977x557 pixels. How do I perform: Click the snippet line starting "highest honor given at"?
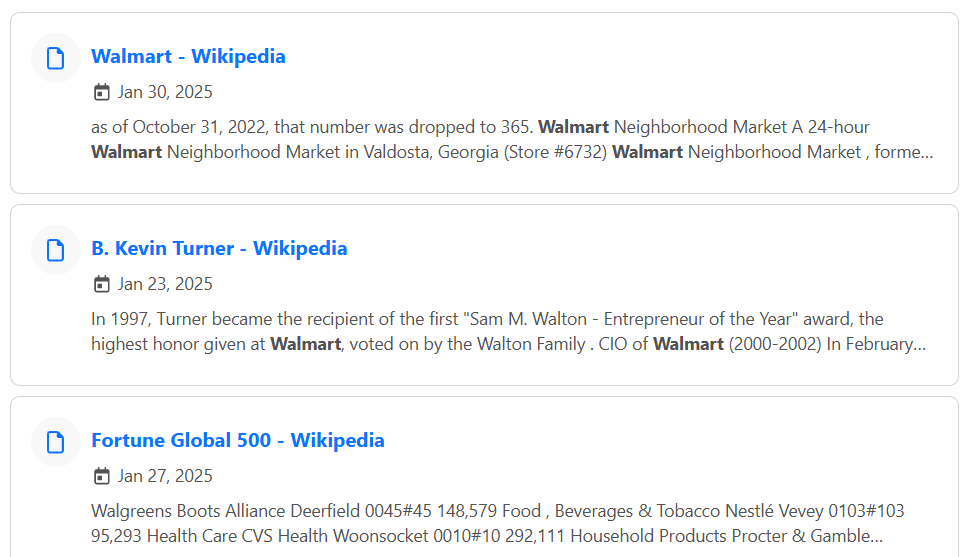coord(508,344)
